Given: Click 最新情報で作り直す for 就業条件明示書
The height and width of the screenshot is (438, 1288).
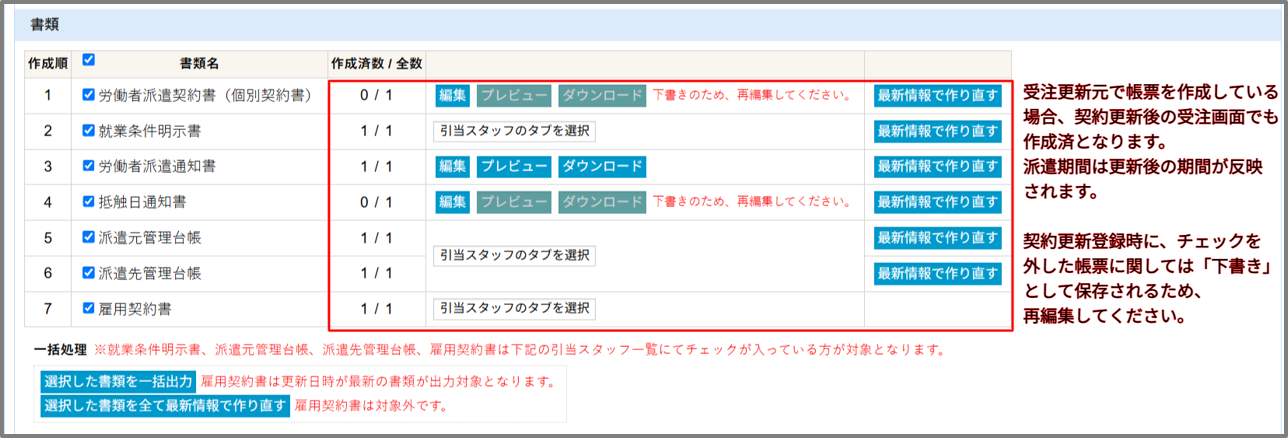Looking at the screenshot, I should click(937, 131).
